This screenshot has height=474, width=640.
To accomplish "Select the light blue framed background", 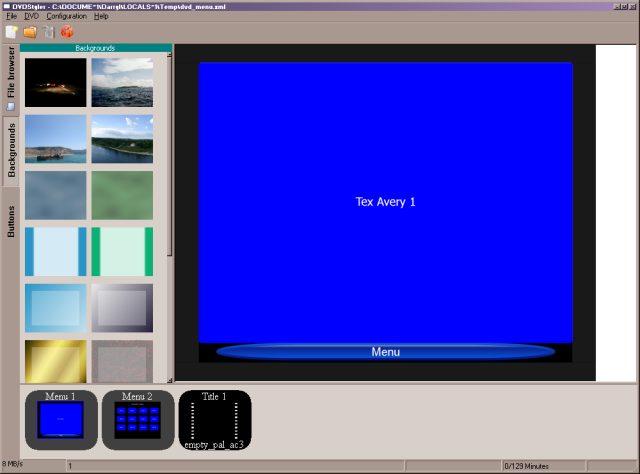I will 56,308.
